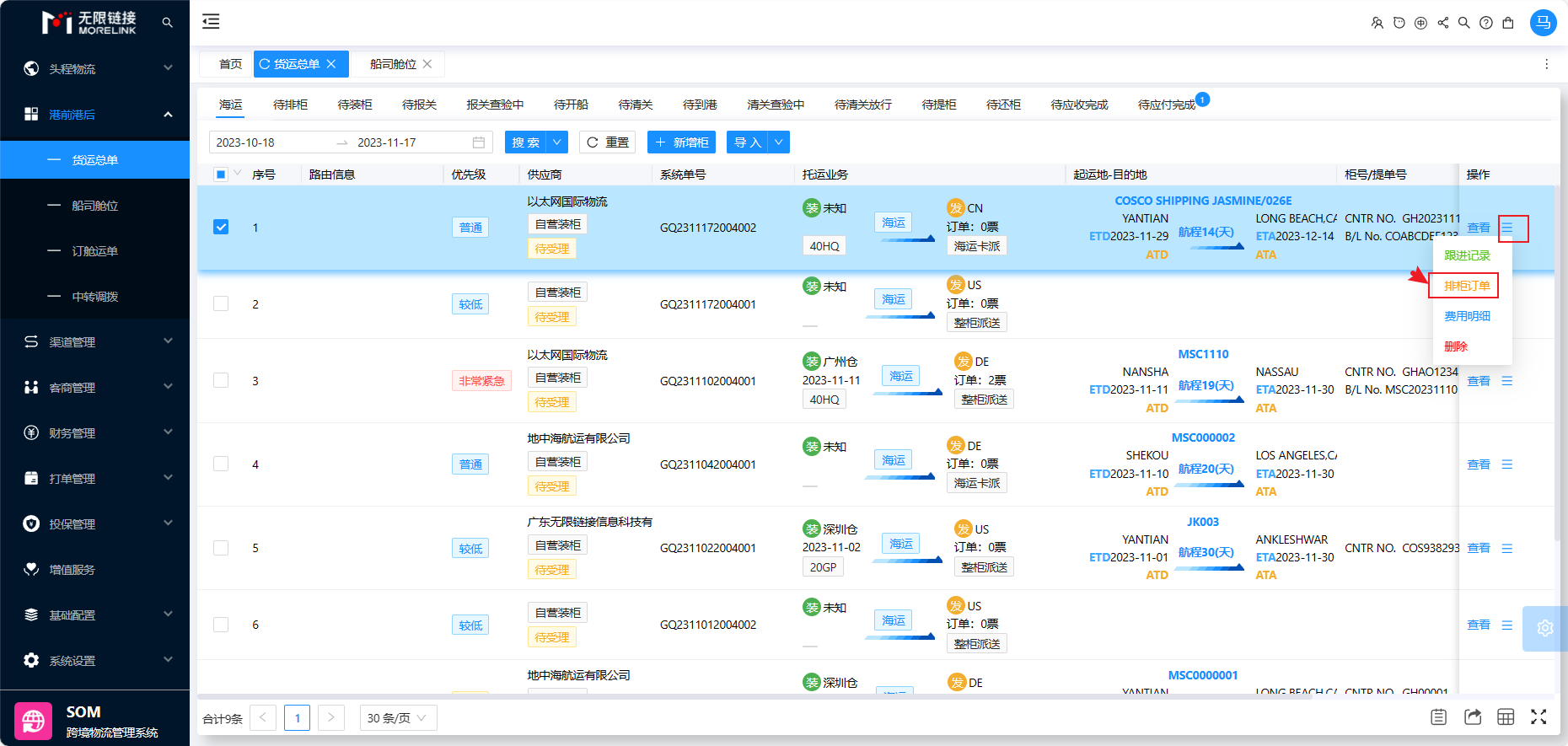Viewport: 1568px width, 746px height.
Task: Click the 首页 home tab
Action: point(230,64)
